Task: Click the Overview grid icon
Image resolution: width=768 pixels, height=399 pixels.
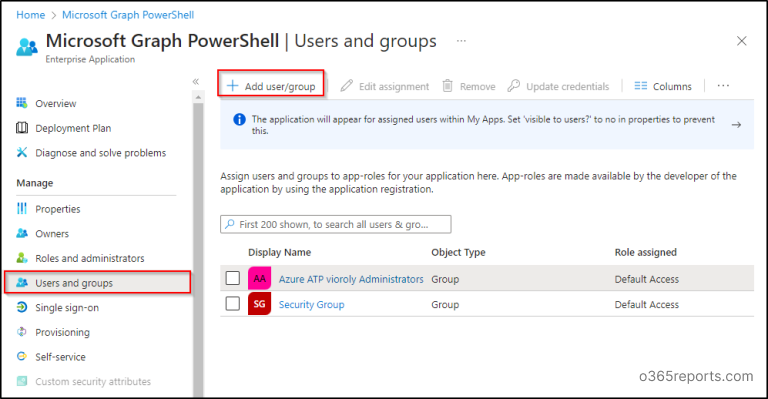Action: point(22,103)
